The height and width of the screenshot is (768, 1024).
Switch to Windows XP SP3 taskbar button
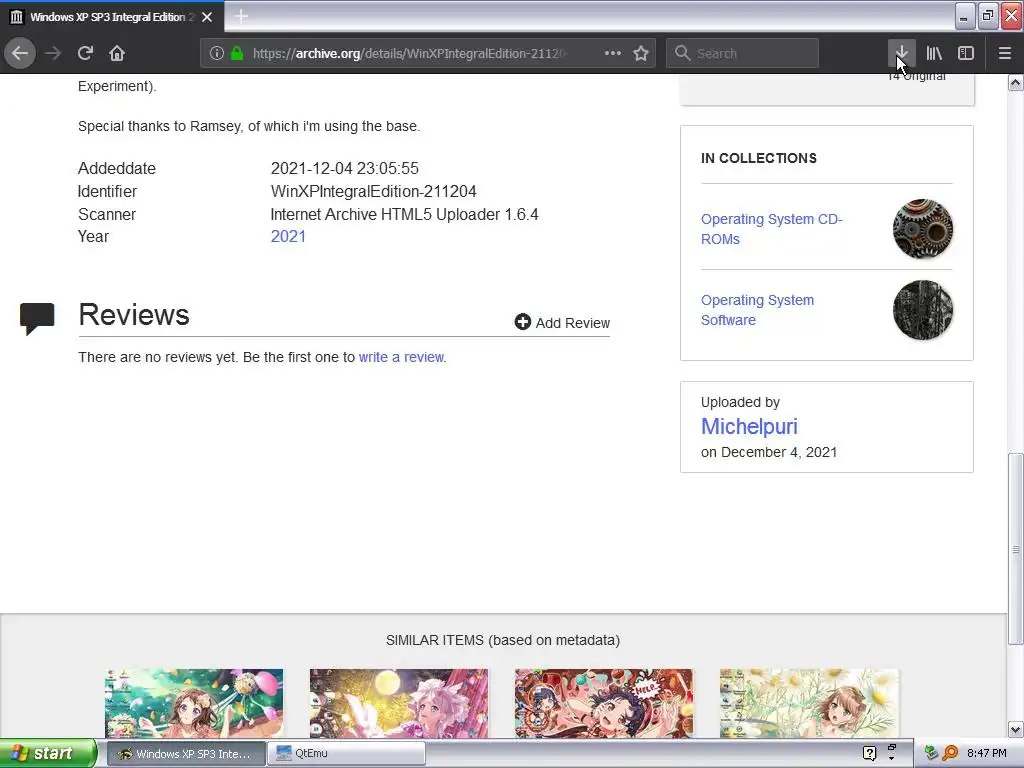tap(185, 754)
